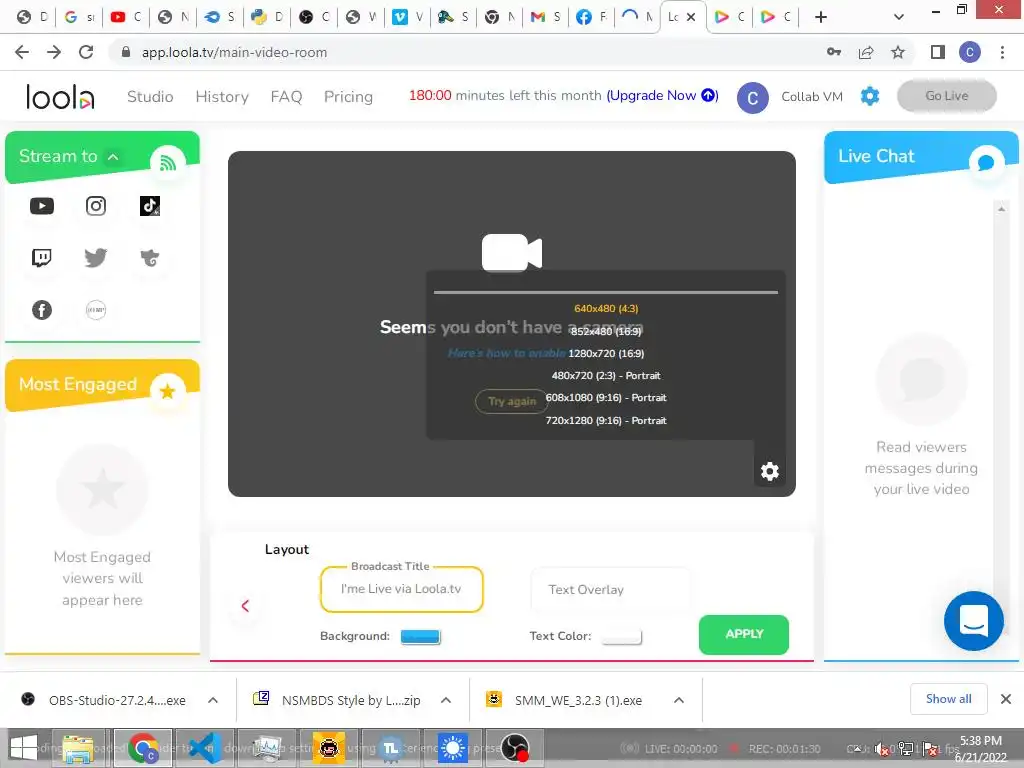Choose 640x480 (4:3) resolution
Image resolution: width=1024 pixels, height=768 pixels.
click(606, 309)
